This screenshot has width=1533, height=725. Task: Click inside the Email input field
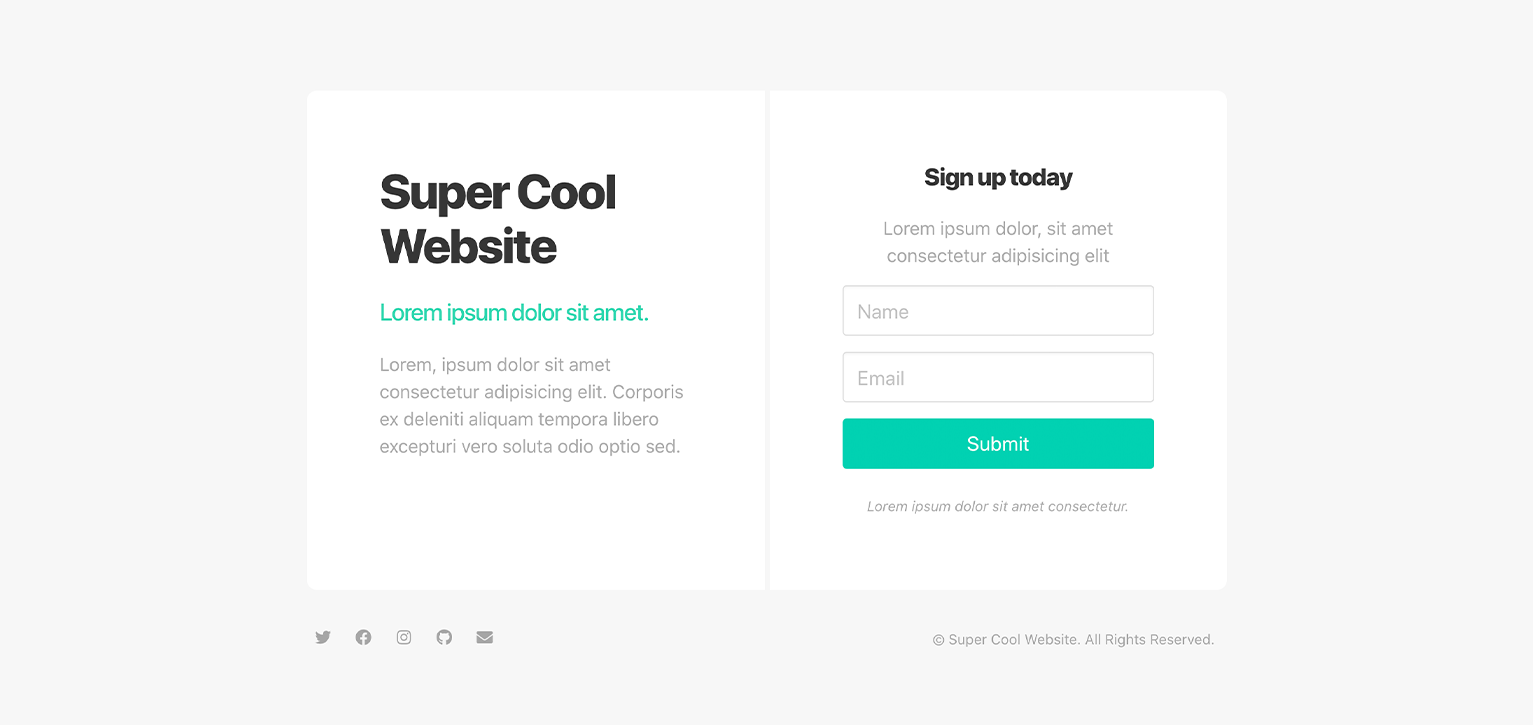coord(998,377)
